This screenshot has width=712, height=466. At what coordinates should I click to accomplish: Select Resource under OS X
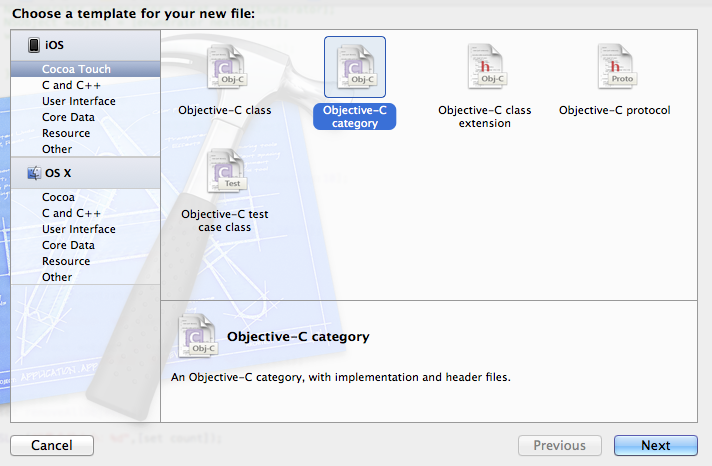click(x=85, y=261)
